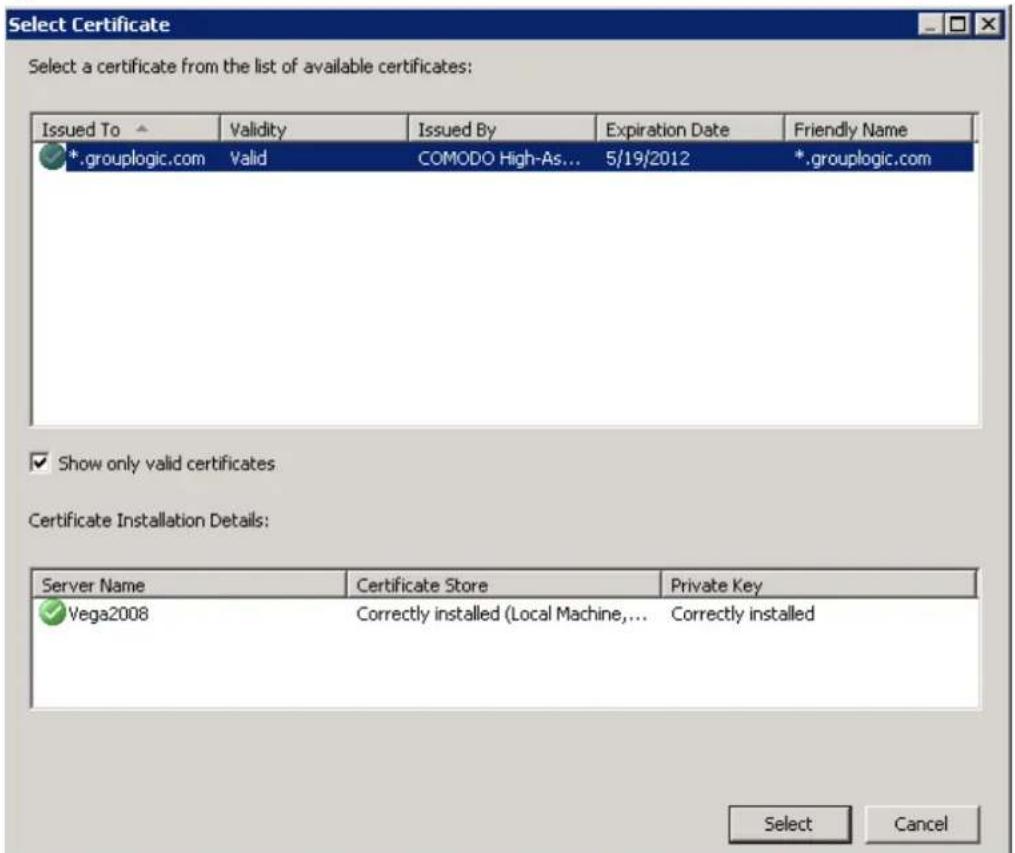Click the sort arrow in Issued To header

coord(142,129)
